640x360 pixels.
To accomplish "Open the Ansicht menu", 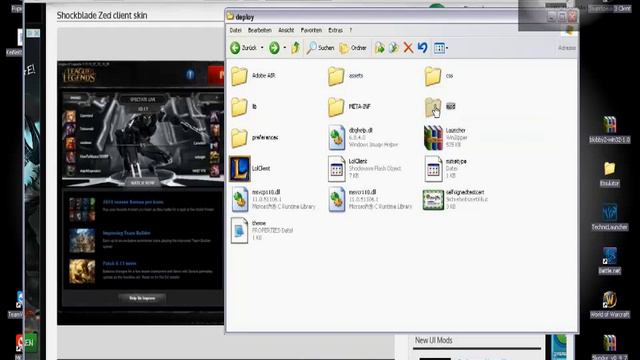I will click(286, 30).
